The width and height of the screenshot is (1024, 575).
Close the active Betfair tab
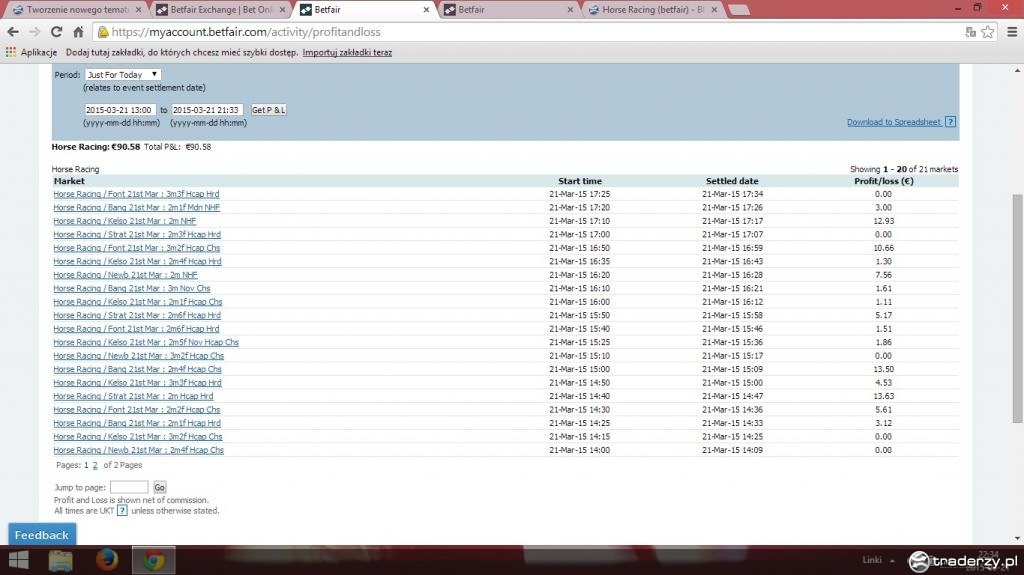426,10
